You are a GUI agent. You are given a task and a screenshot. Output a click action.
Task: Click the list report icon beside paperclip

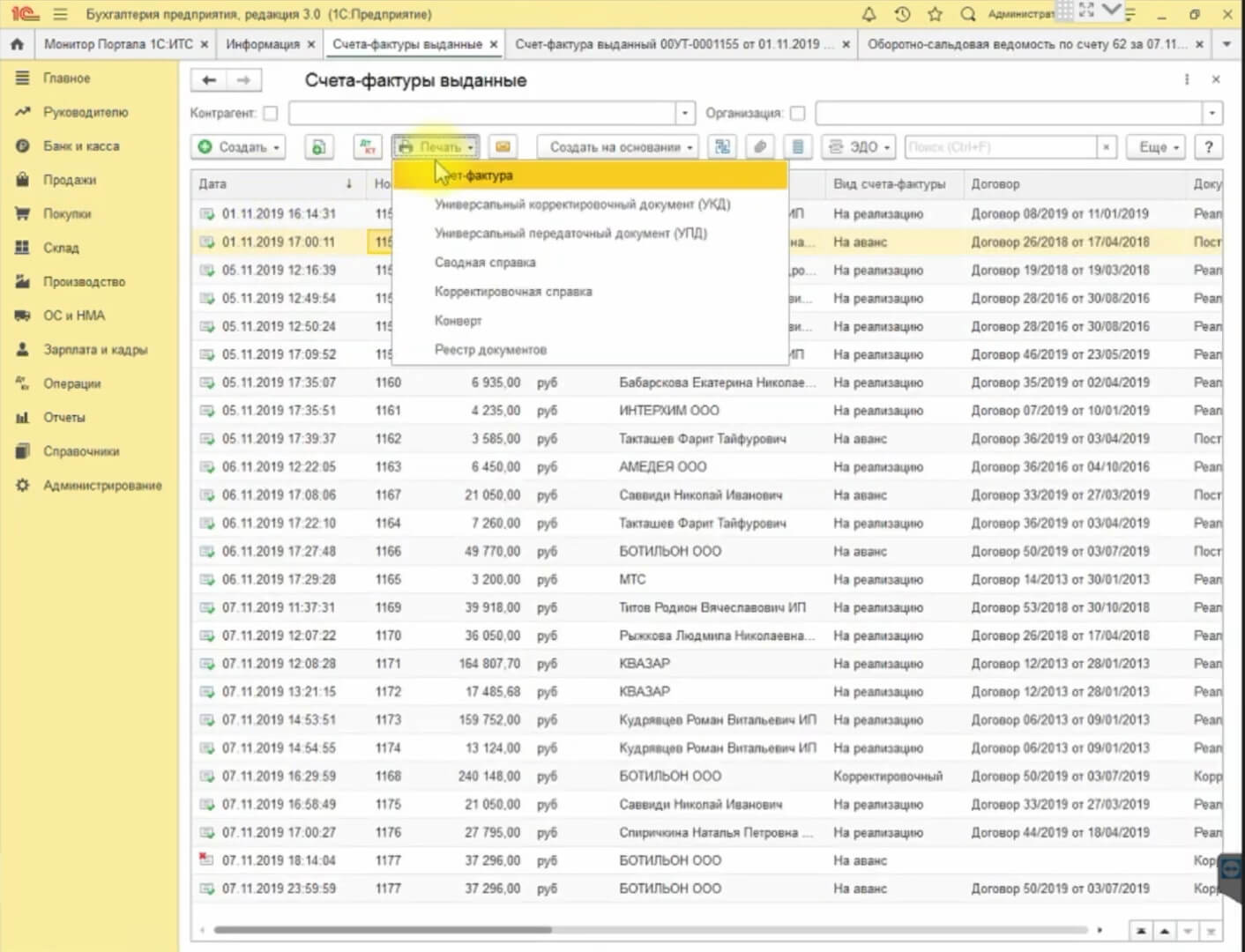798,147
